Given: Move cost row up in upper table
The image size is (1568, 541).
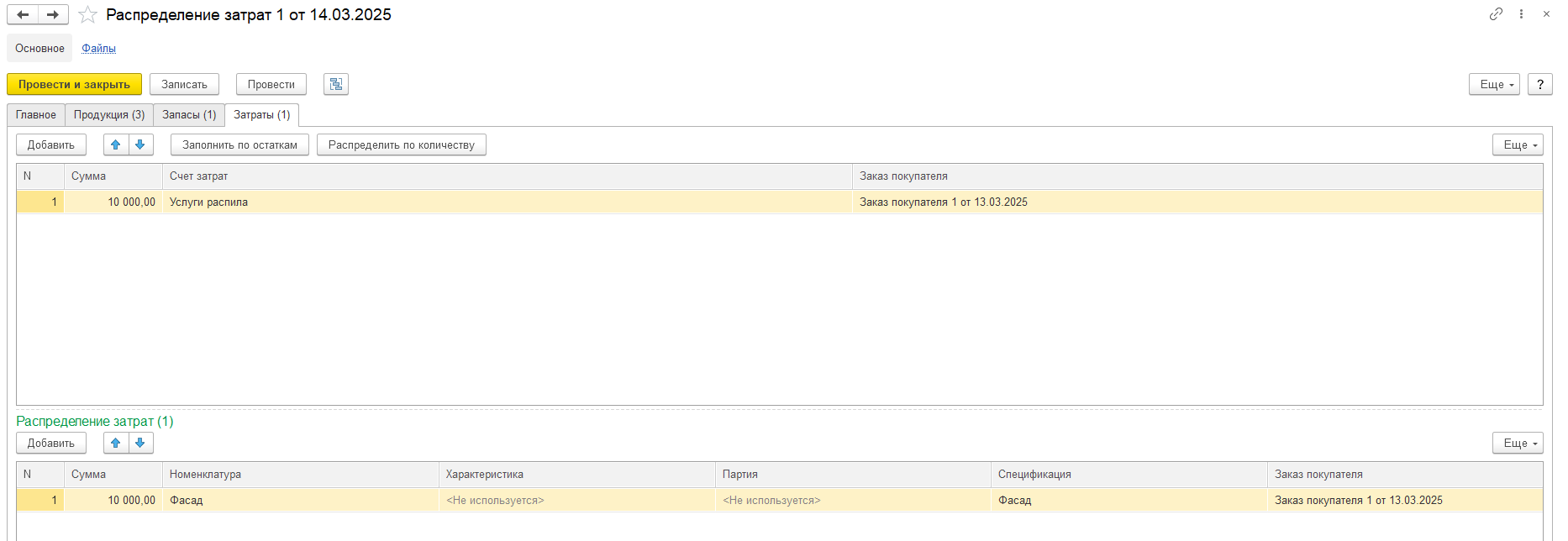Looking at the screenshot, I should 116,144.
